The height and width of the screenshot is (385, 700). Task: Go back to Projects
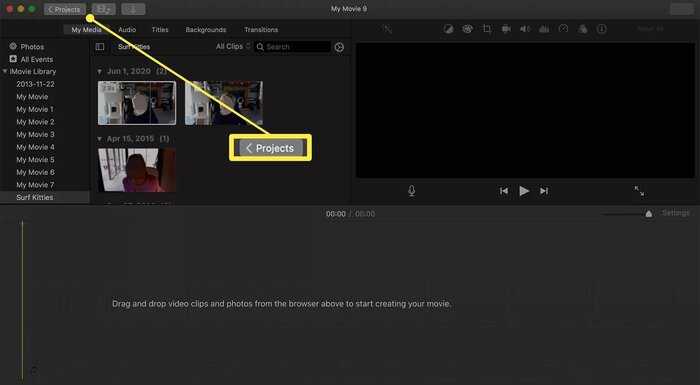[x=65, y=9]
